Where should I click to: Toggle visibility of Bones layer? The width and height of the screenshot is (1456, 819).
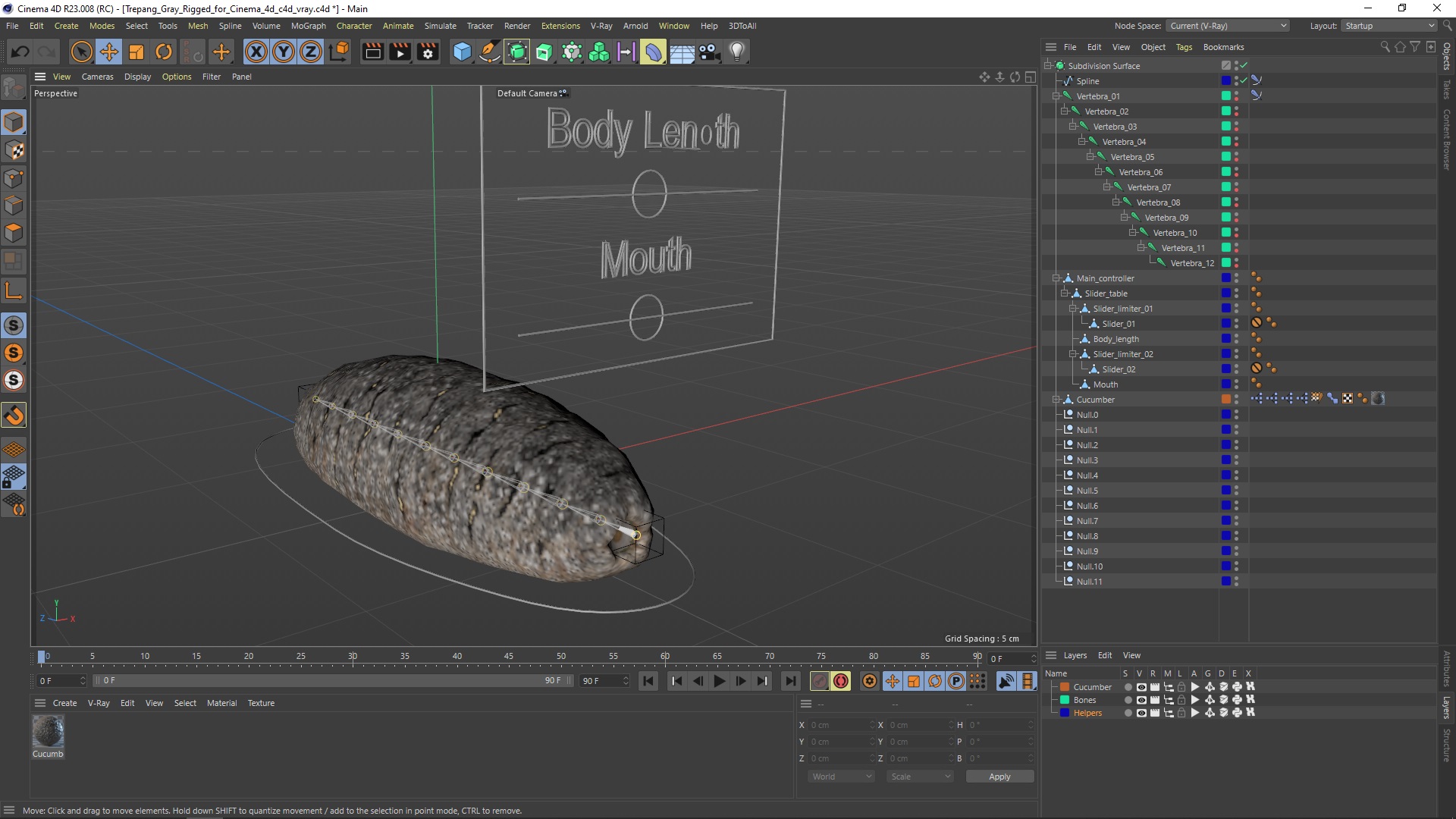(1140, 700)
